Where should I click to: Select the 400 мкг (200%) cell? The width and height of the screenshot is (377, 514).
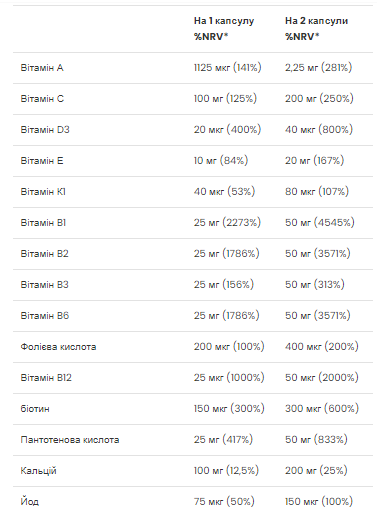pyautogui.click(x=322, y=347)
